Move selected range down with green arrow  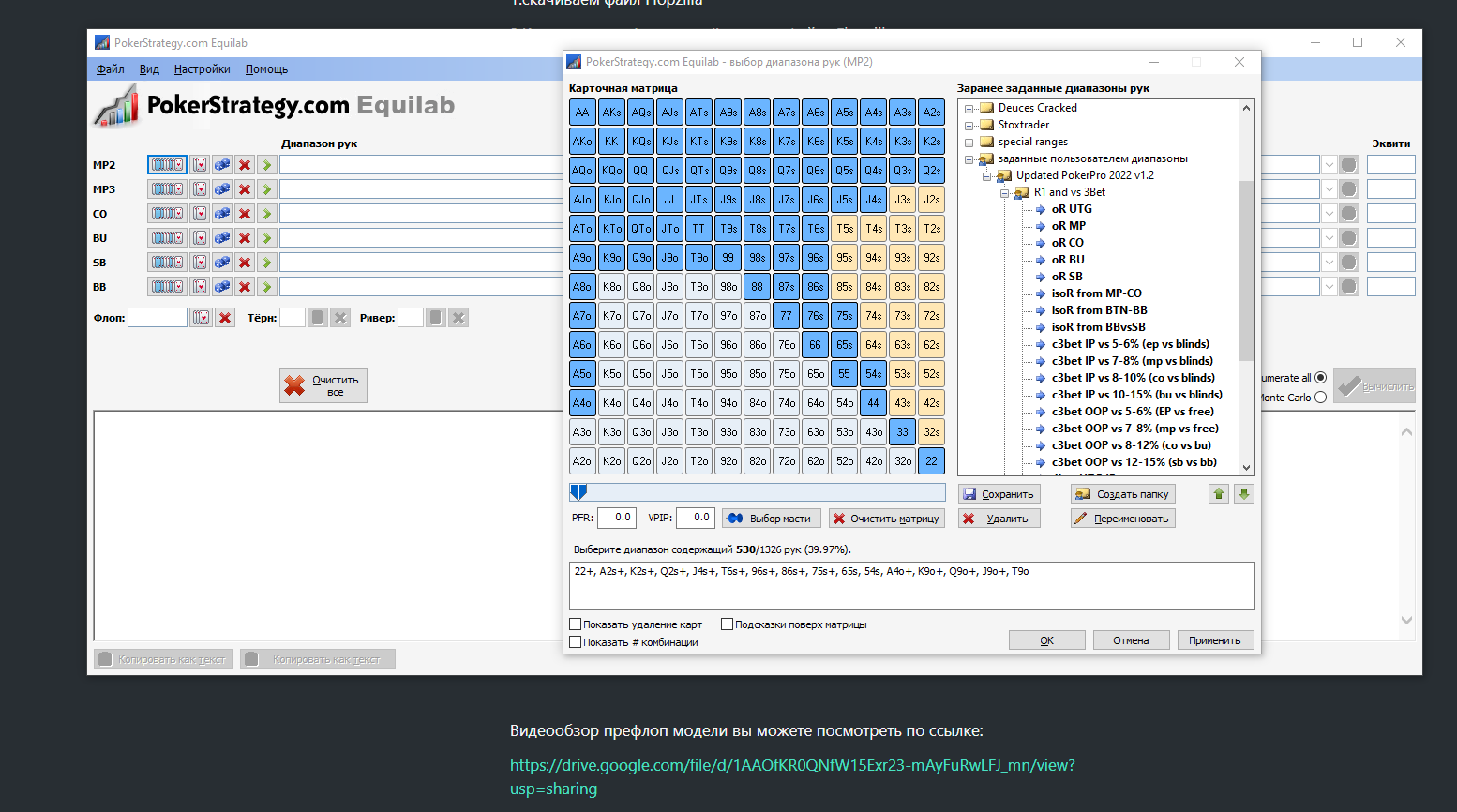click(1244, 494)
